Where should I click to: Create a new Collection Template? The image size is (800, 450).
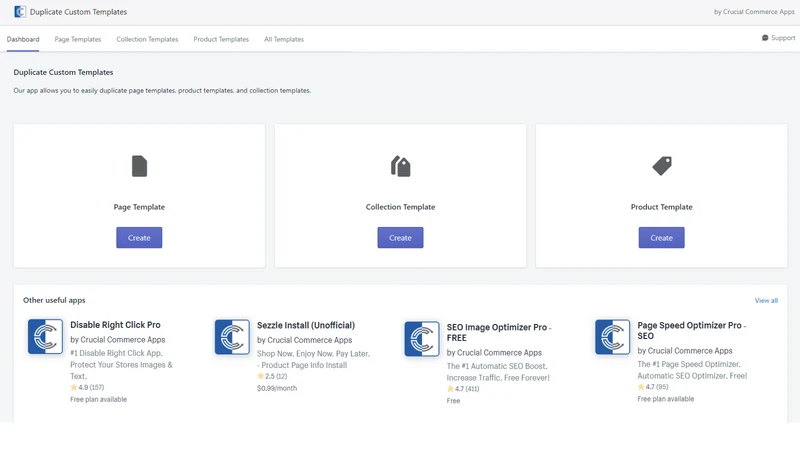(x=401, y=238)
